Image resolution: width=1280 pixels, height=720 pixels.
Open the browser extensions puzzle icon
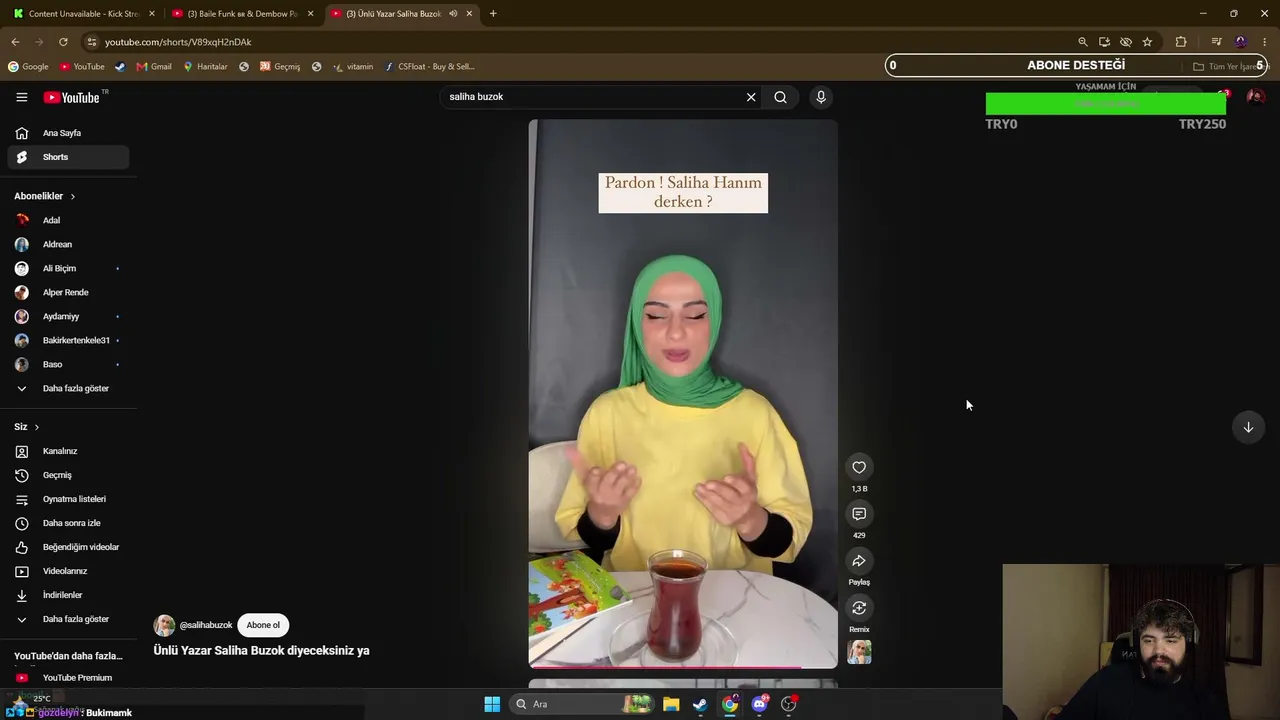(x=1181, y=42)
